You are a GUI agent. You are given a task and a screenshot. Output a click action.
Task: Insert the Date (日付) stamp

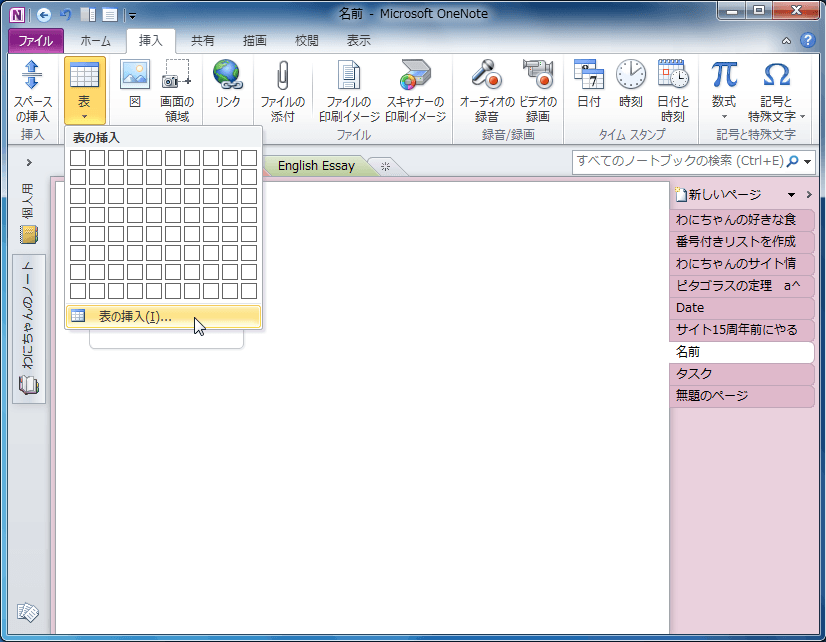tap(588, 83)
